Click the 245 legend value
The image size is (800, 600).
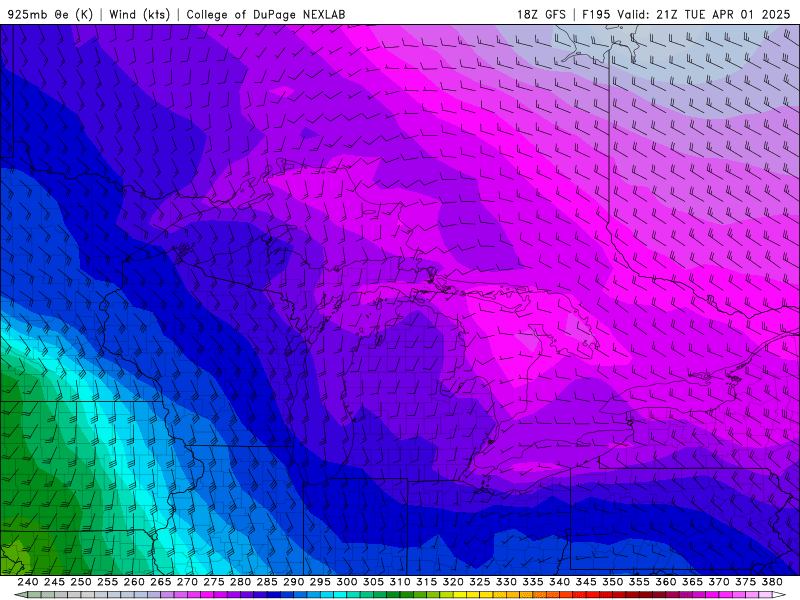54,582
